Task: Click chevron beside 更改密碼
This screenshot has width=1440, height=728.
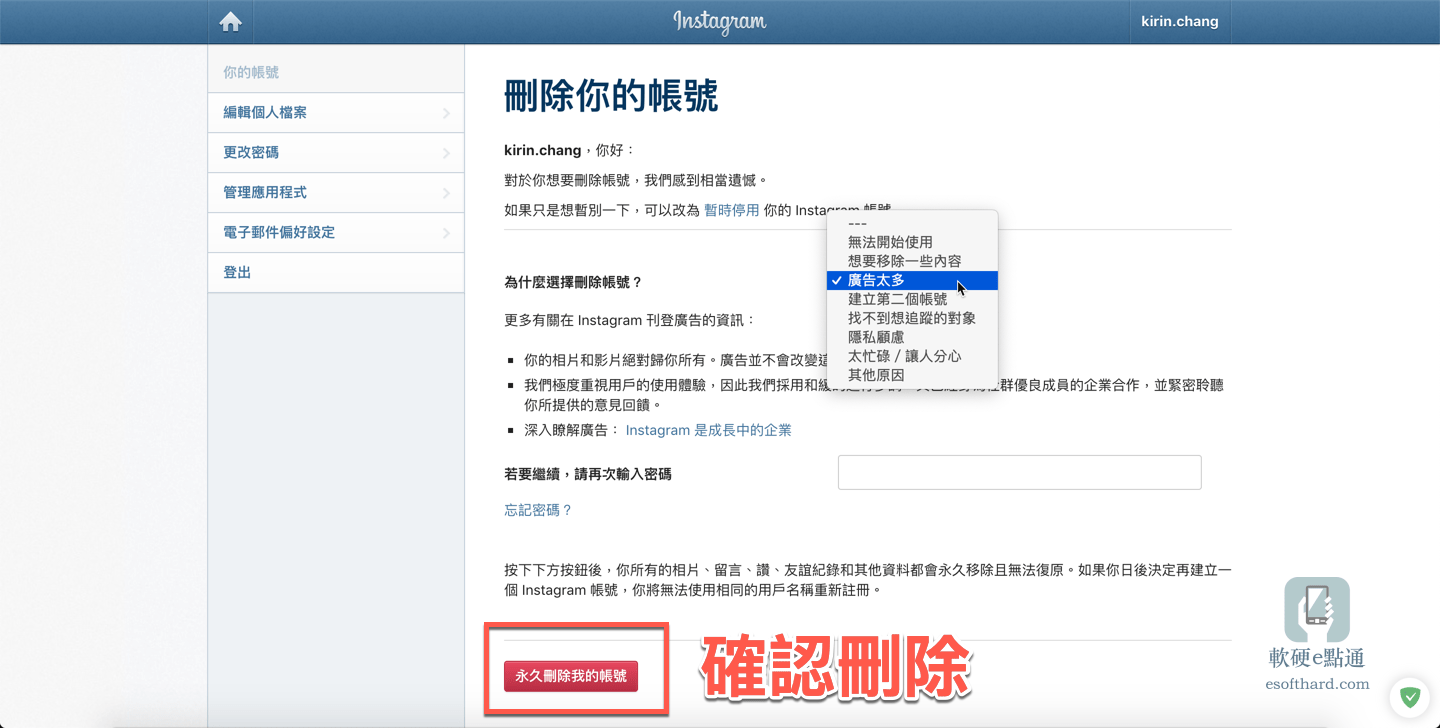Action: coord(446,154)
